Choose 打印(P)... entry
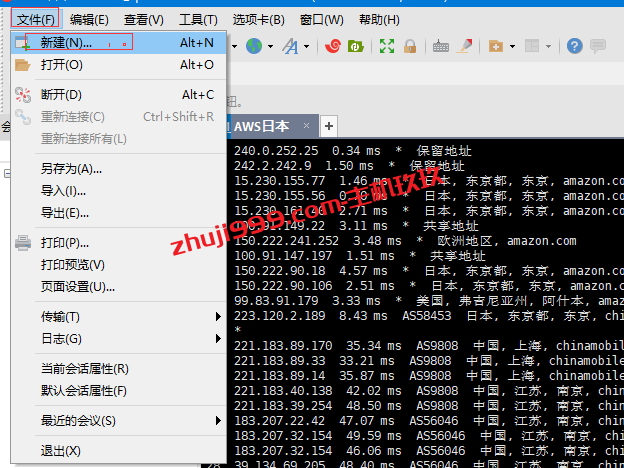This screenshot has height=468, width=624. 119,243
